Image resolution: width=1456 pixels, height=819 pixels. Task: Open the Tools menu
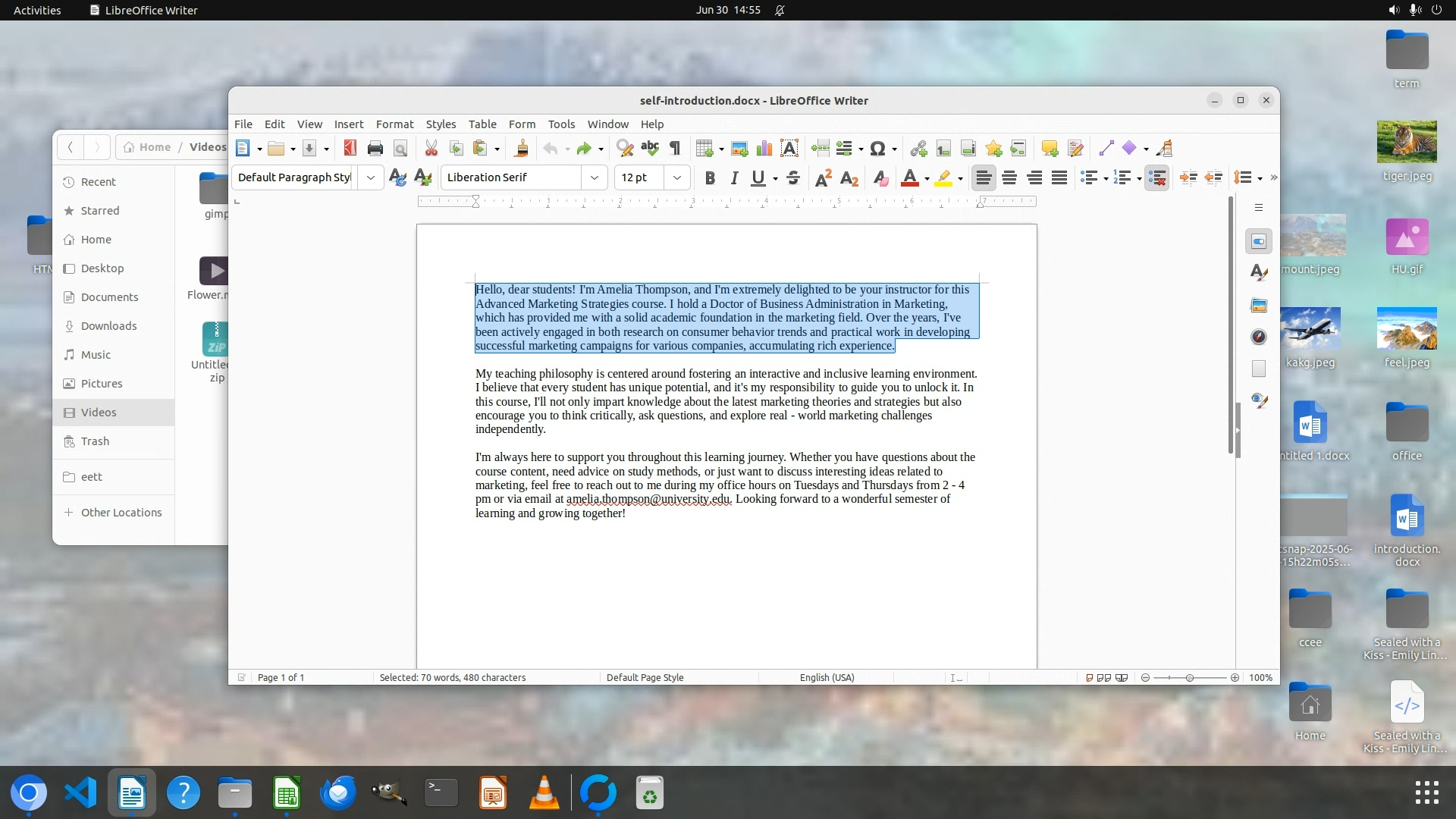click(561, 124)
